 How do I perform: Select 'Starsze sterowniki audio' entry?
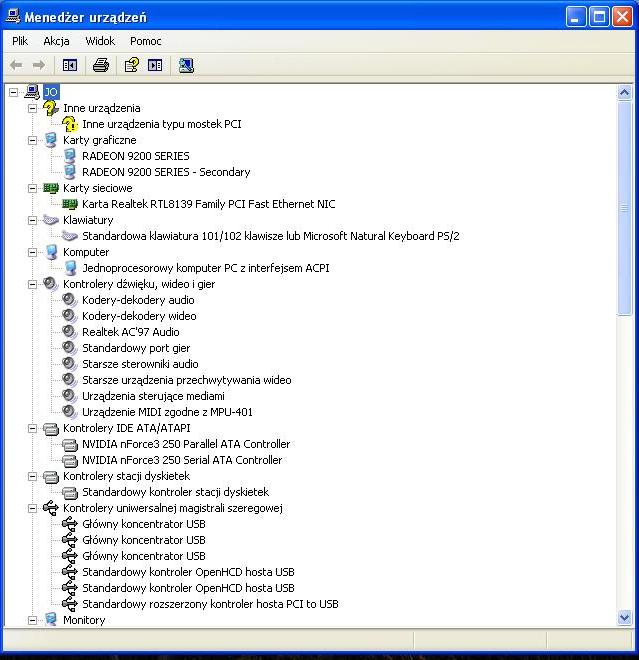[140, 364]
